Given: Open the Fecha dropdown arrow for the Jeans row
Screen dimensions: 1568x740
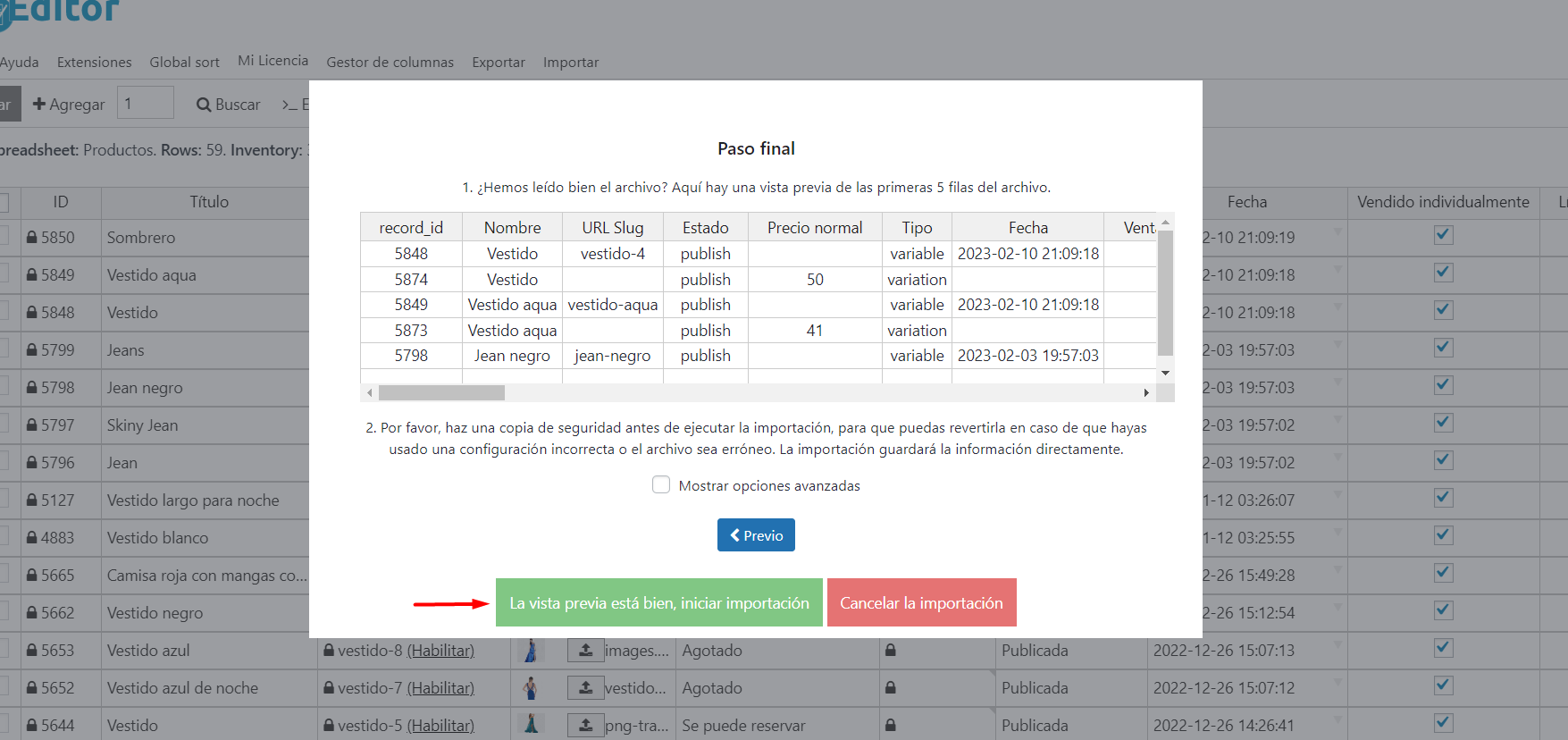Looking at the screenshot, I should pos(1337,344).
